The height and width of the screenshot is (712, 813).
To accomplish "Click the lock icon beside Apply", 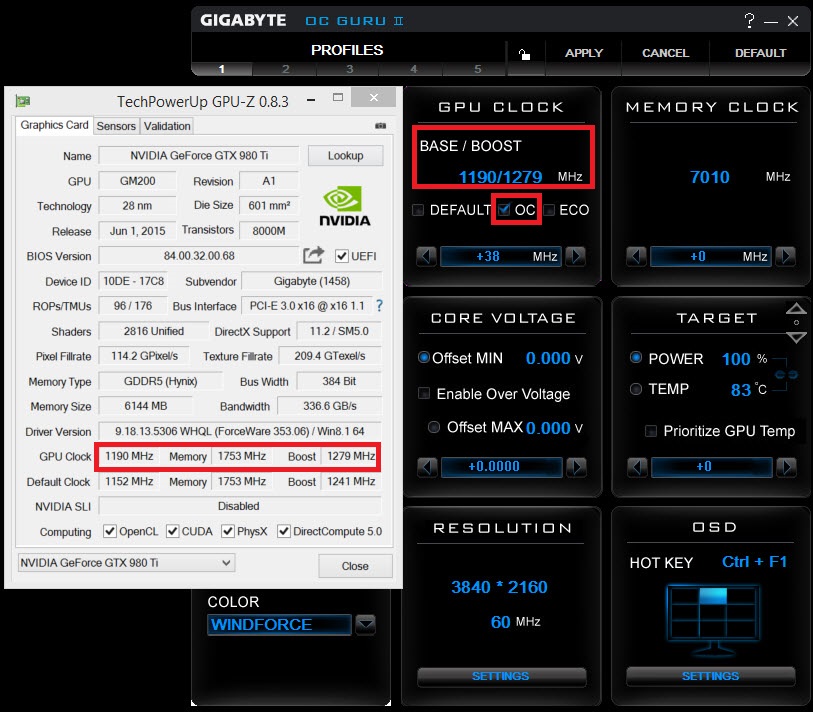I will (524, 53).
